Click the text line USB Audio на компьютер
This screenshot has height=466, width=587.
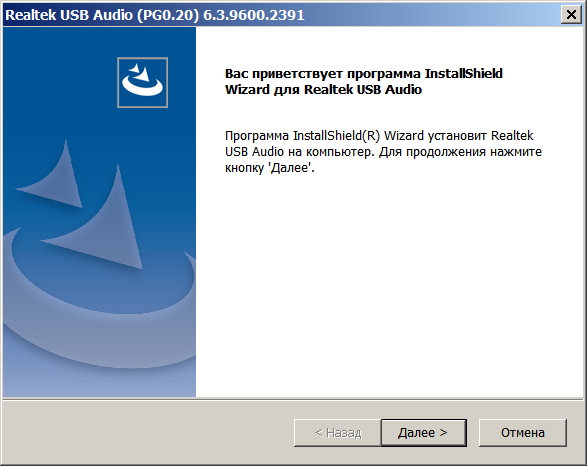[x=299, y=152]
